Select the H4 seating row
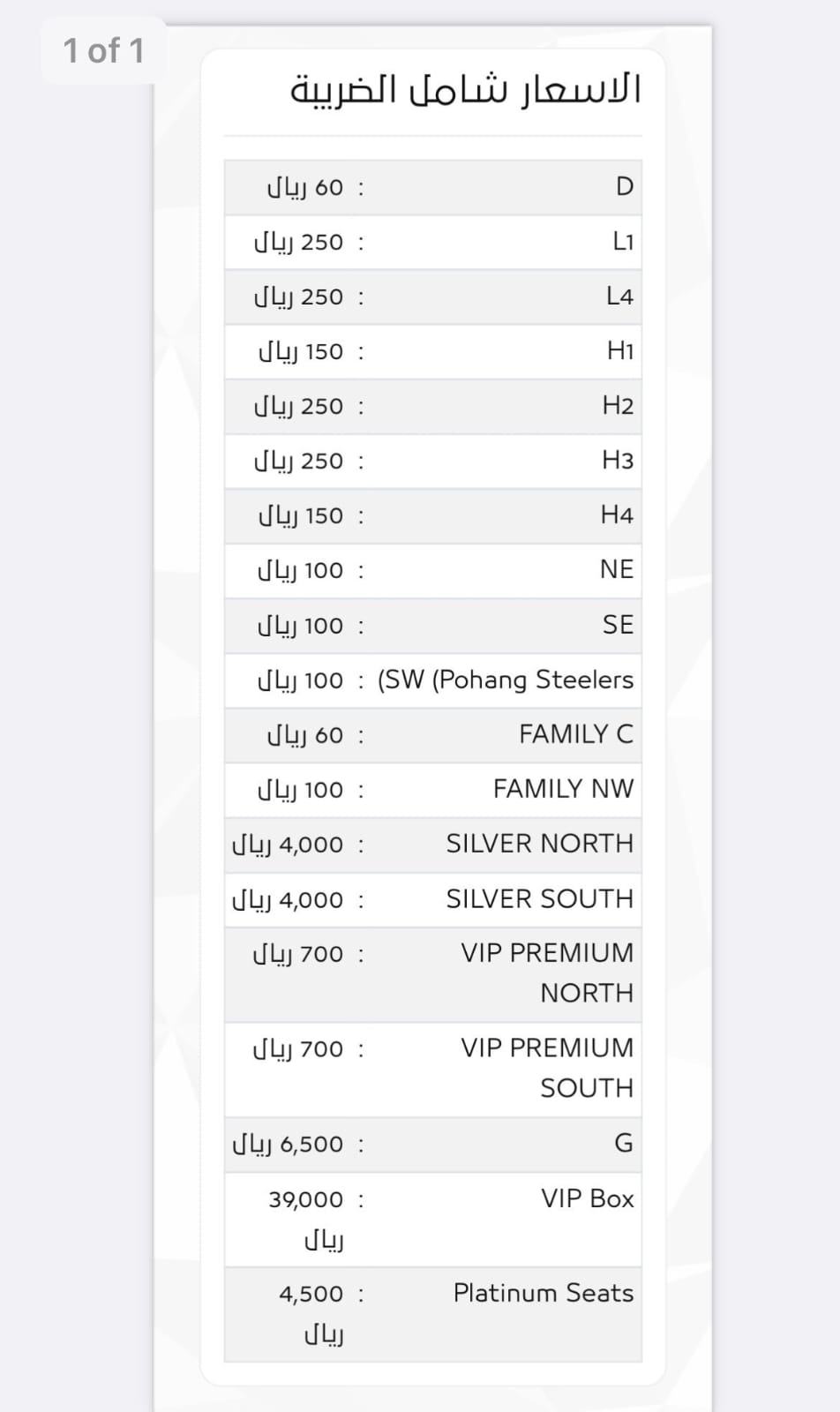 click(432, 515)
